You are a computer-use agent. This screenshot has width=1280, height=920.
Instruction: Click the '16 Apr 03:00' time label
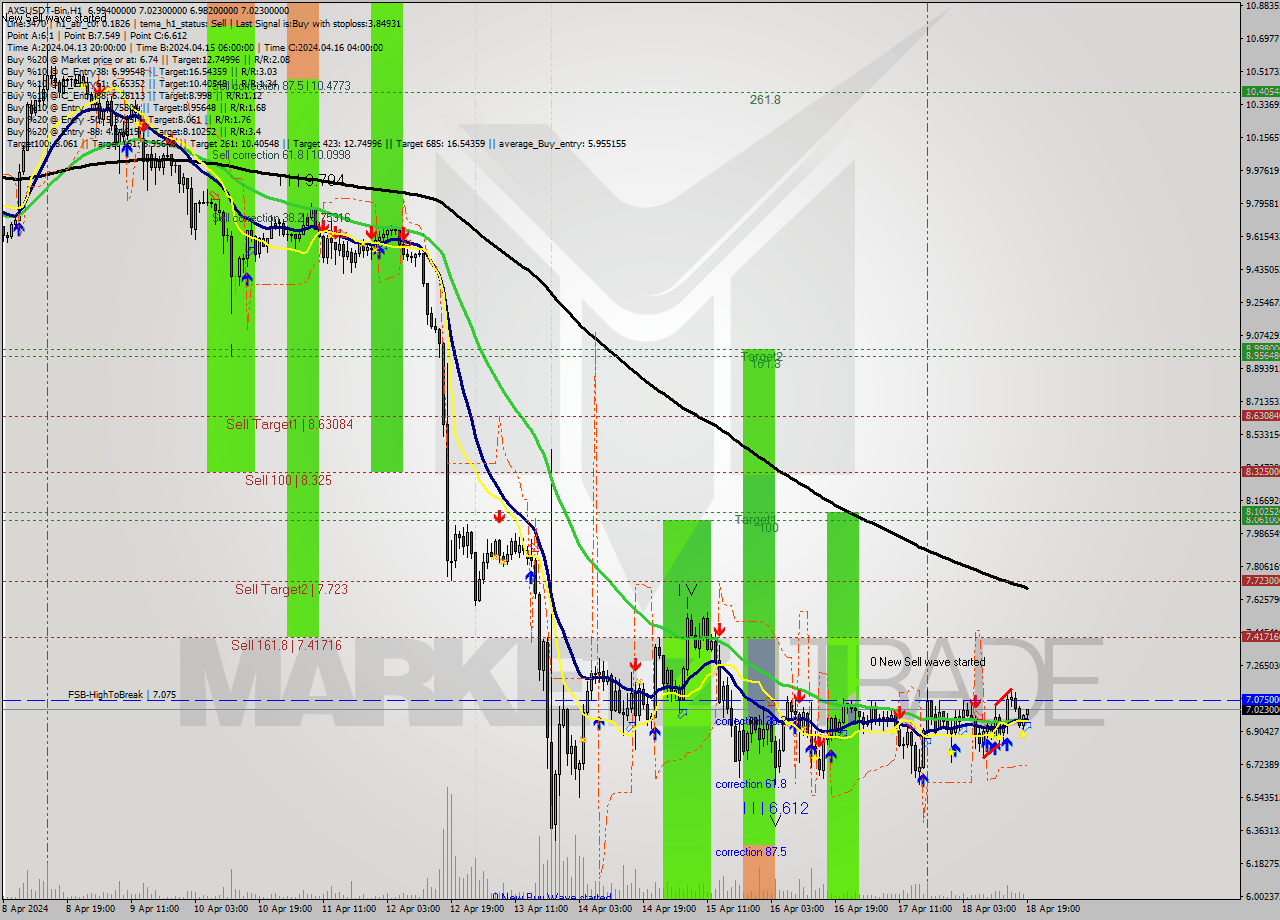click(x=797, y=909)
